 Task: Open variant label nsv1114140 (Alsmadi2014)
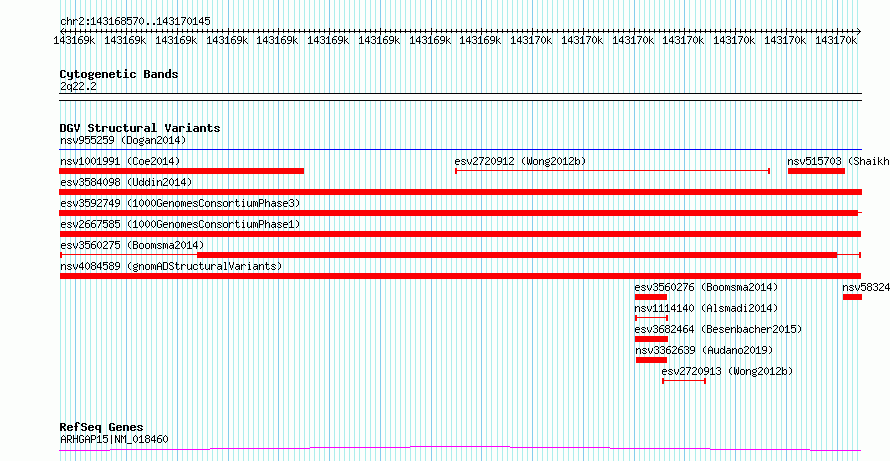pyautogui.click(x=706, y=308)
